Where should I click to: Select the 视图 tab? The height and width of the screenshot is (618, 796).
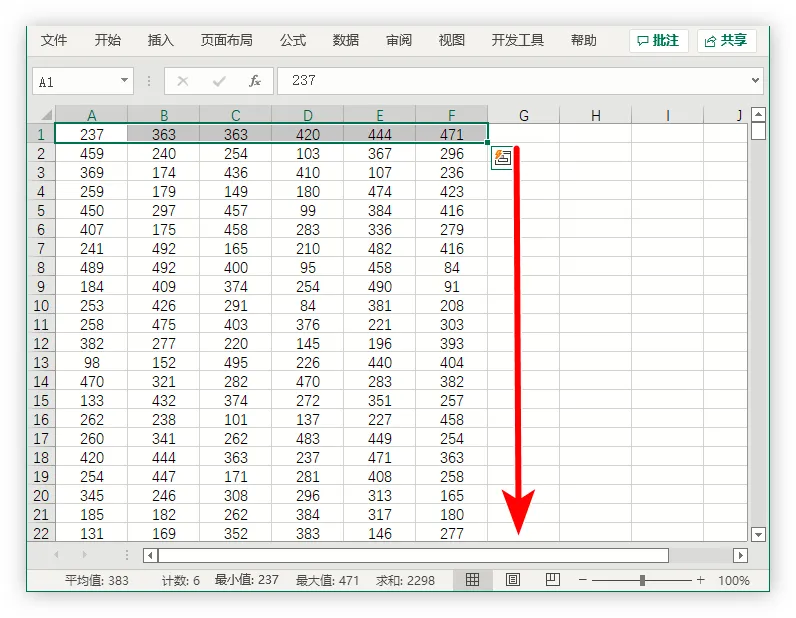click(x=452, y=40)
